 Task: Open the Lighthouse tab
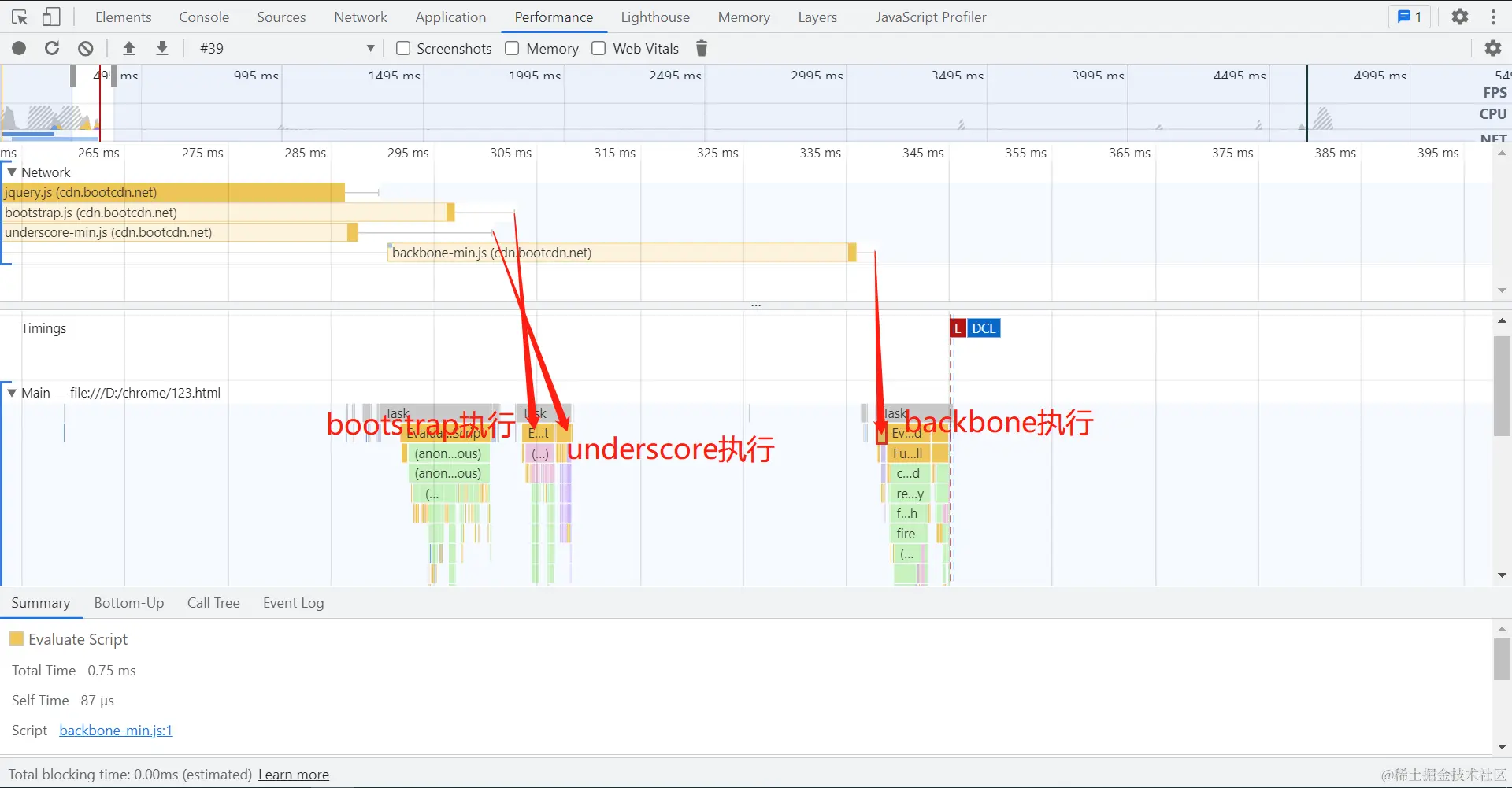pos(655,17)
